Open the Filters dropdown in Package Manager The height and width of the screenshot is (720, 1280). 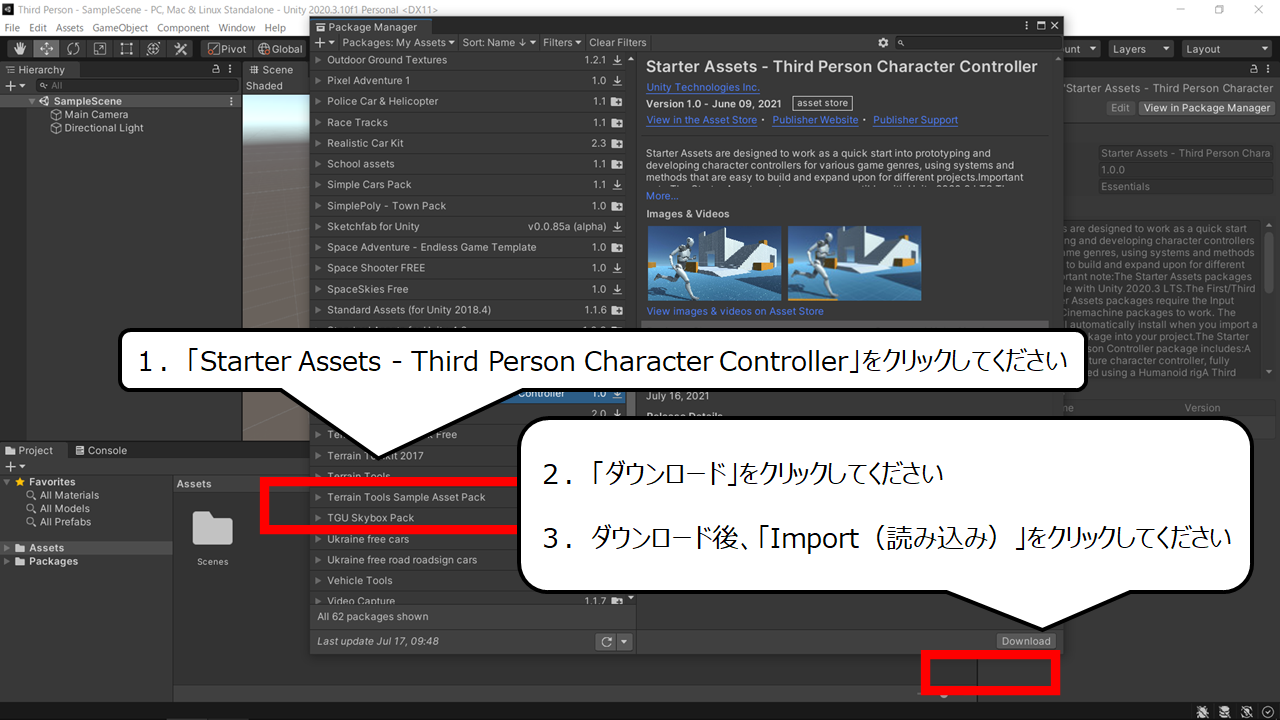pyautogui.click(x=562, y=43)
